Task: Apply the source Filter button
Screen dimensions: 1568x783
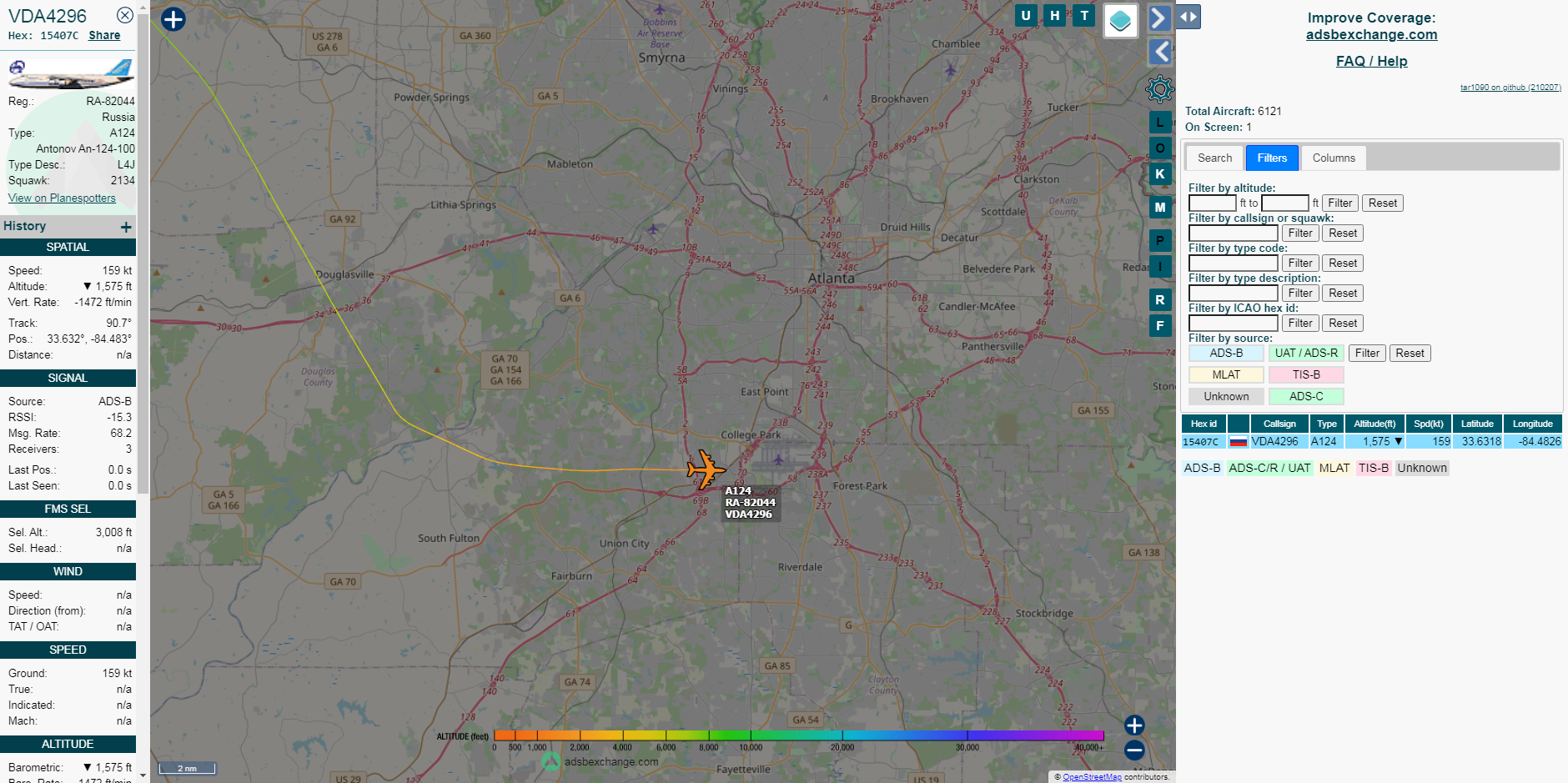Action: pos(1366,353)
